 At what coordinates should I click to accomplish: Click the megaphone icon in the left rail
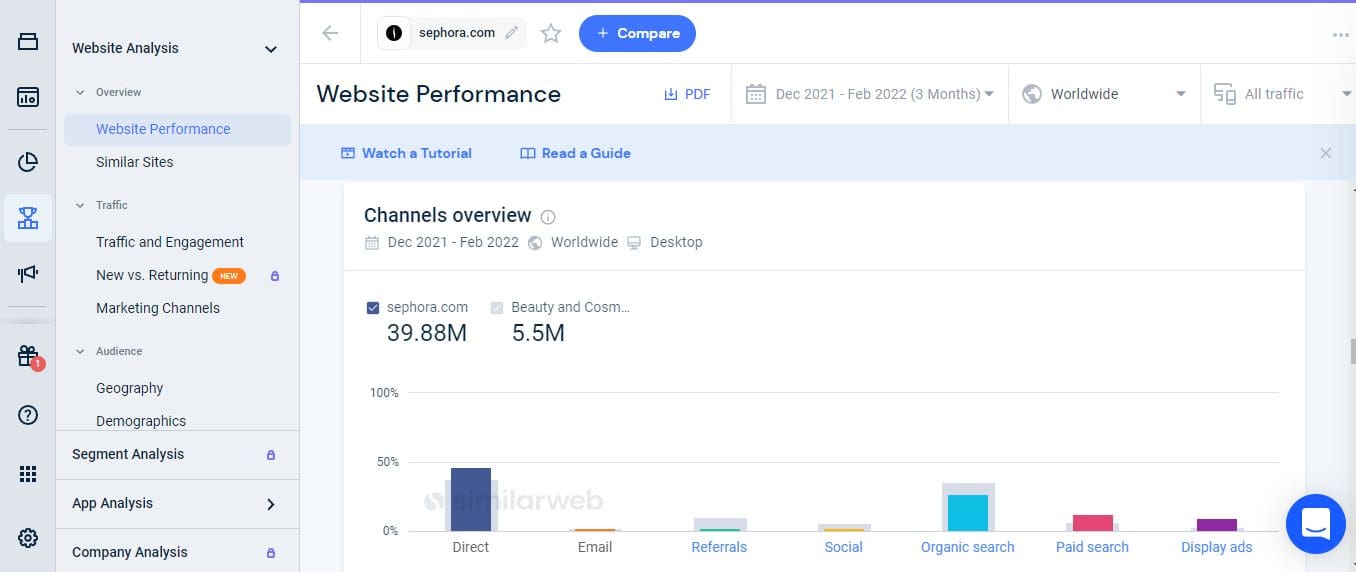point(28,273)
